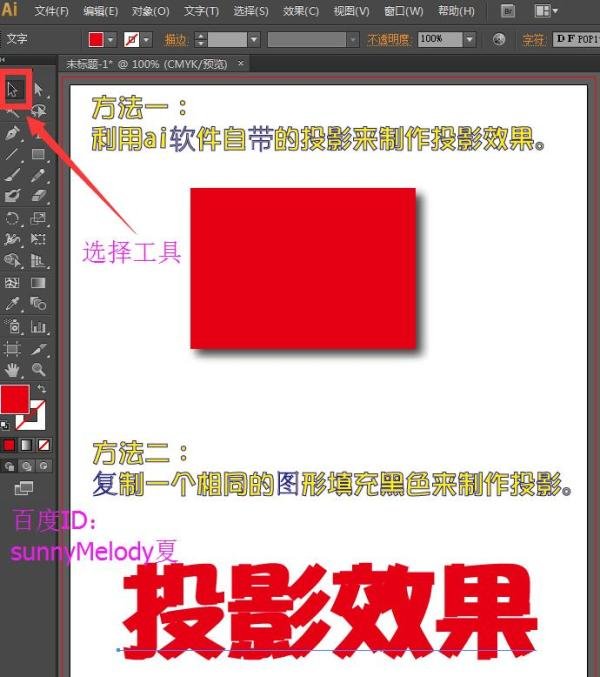Select the Line Segment tool

click(x=13, y=154)
